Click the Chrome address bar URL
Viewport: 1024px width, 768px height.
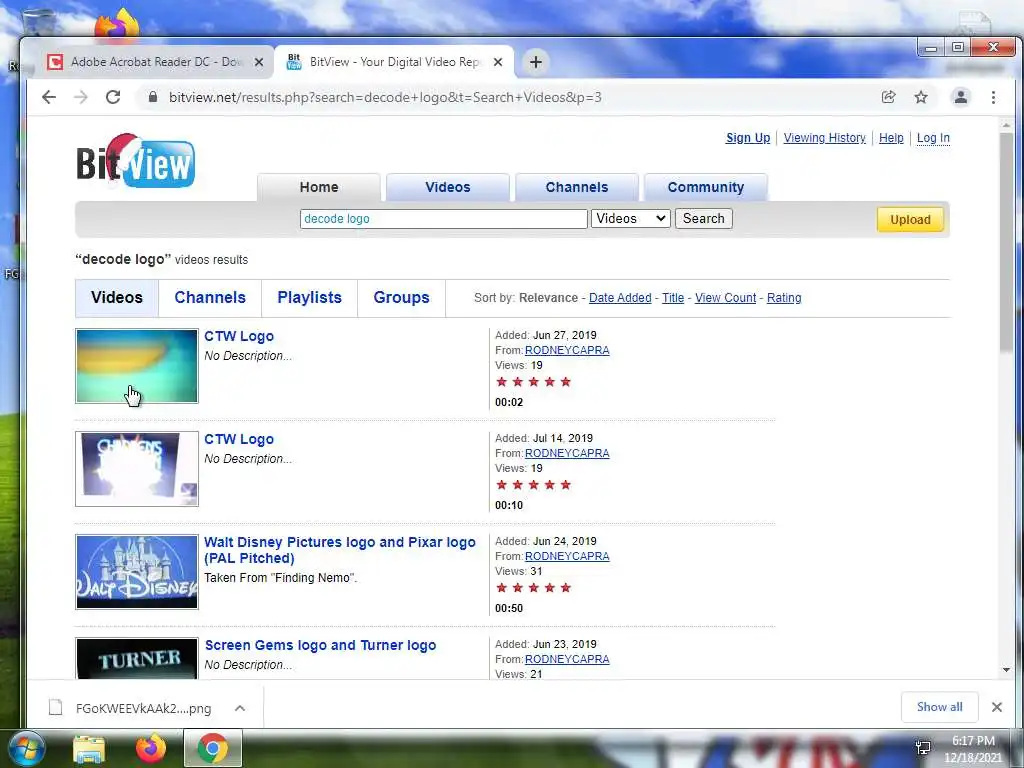point(385,97)
